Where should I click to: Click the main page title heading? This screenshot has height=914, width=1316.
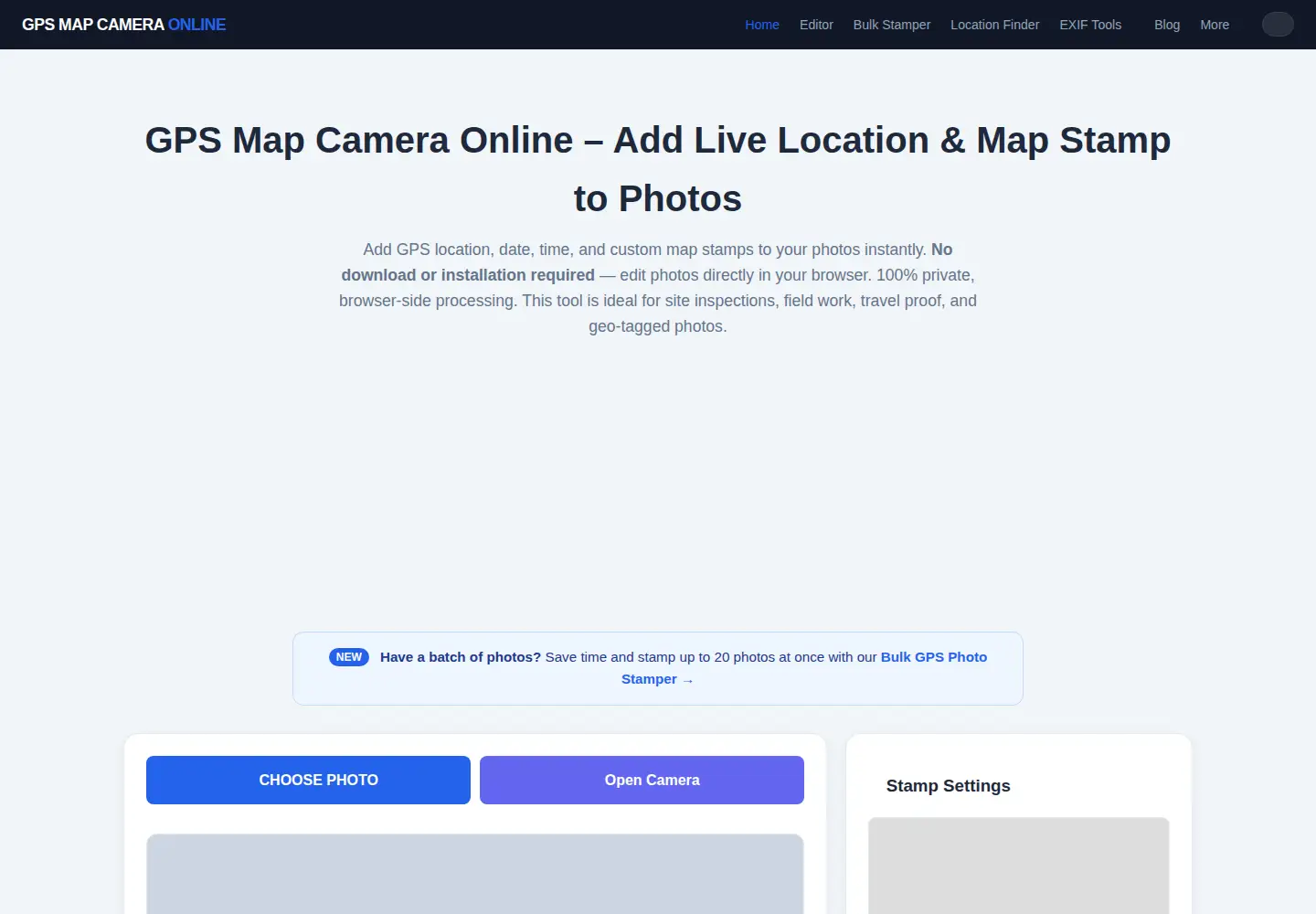(x=658, y=169)
